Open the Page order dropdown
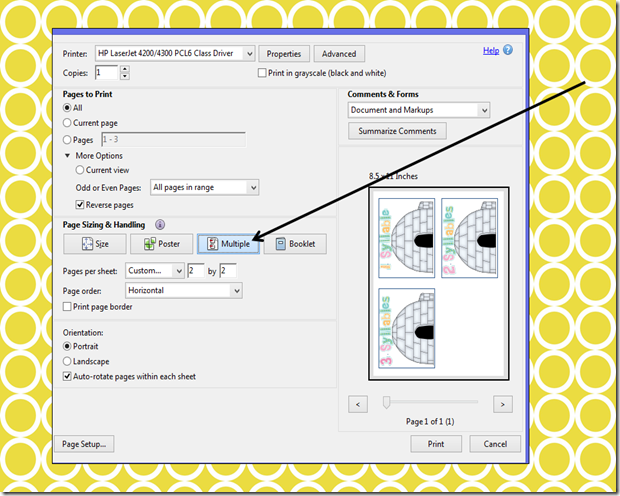The width and height of the screenshot is (620, 496). click(183, 290)
